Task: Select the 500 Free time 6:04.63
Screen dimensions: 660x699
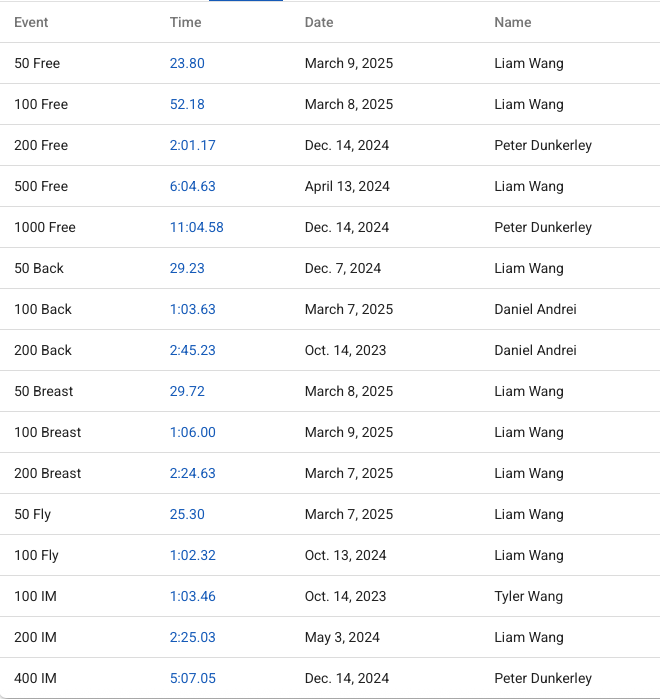Action: point(192,186)
